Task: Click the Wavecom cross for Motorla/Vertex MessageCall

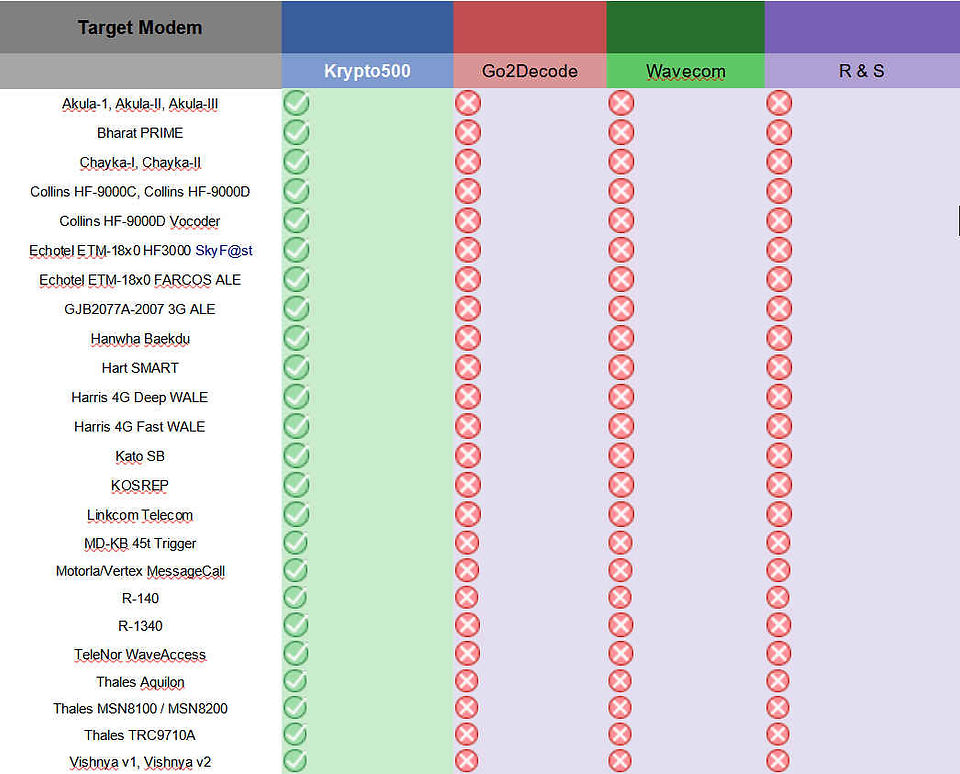Action: point(620,570)
